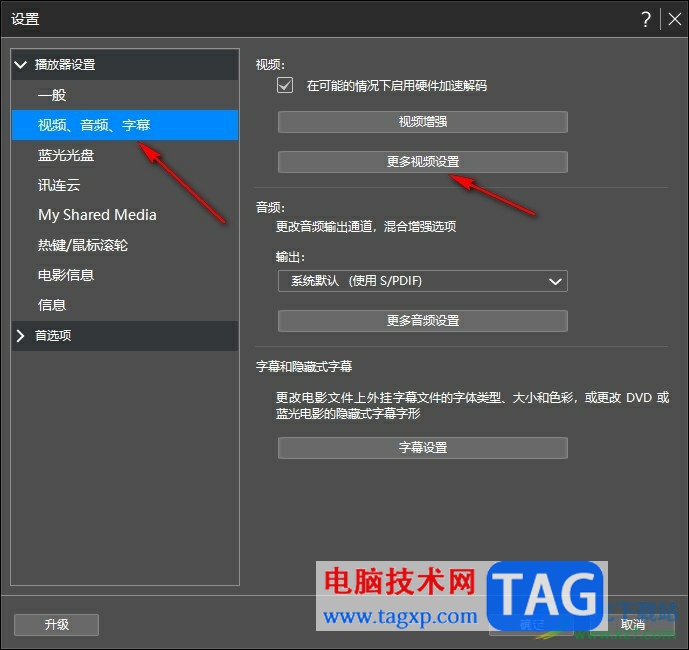
Task: Open the 蓝光光盘 settings page
Action: (x=125, y=155)
